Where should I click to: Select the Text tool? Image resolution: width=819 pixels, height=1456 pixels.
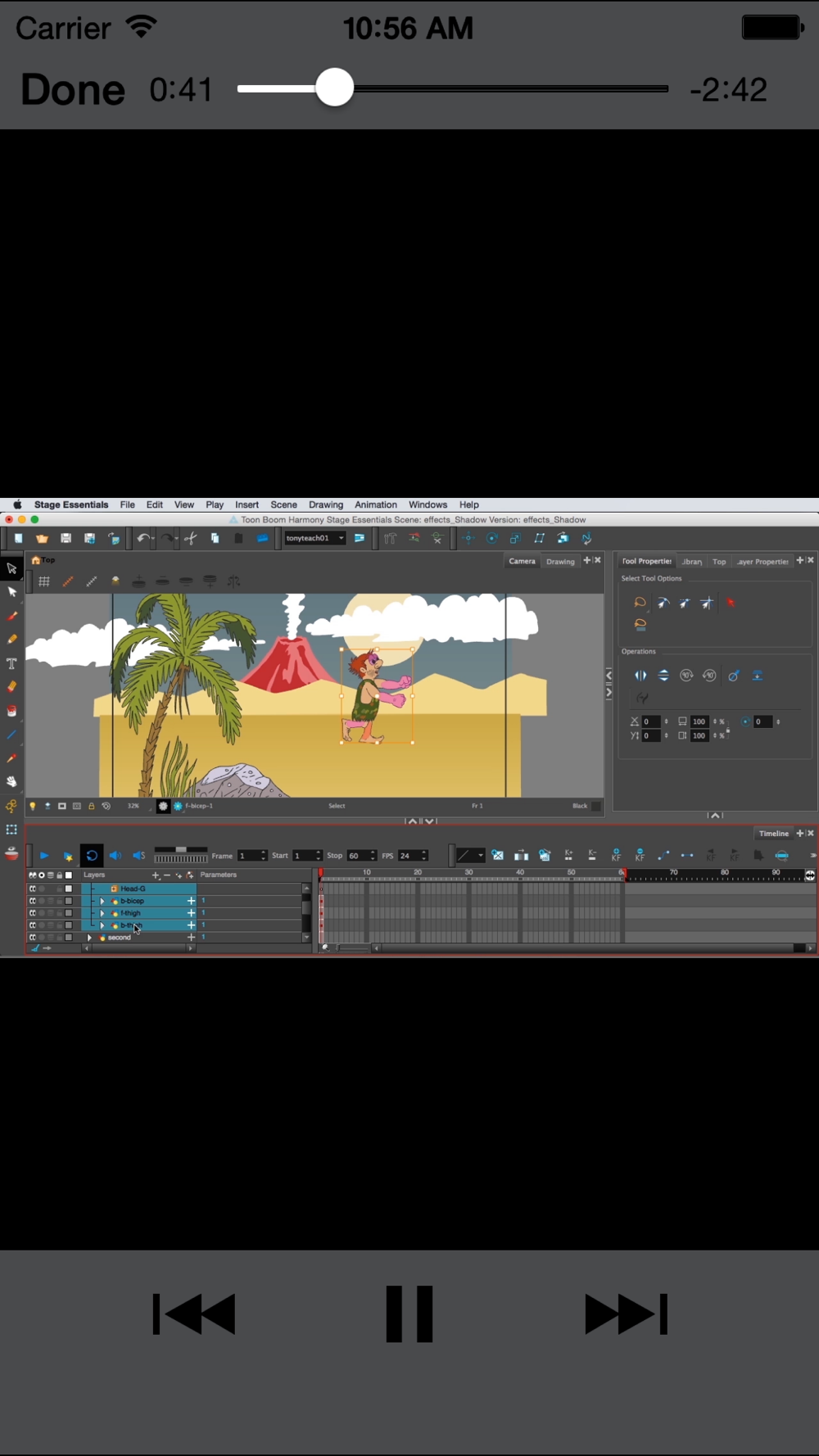(x=11, y=663)
